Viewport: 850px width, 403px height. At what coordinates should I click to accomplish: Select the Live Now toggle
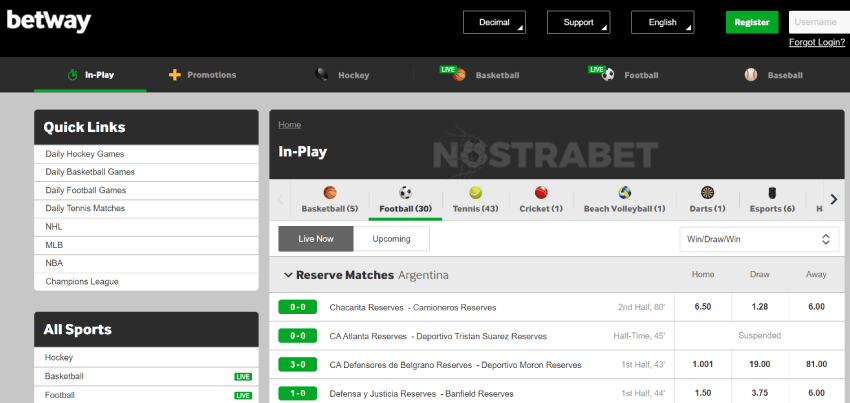pos(315,239)
